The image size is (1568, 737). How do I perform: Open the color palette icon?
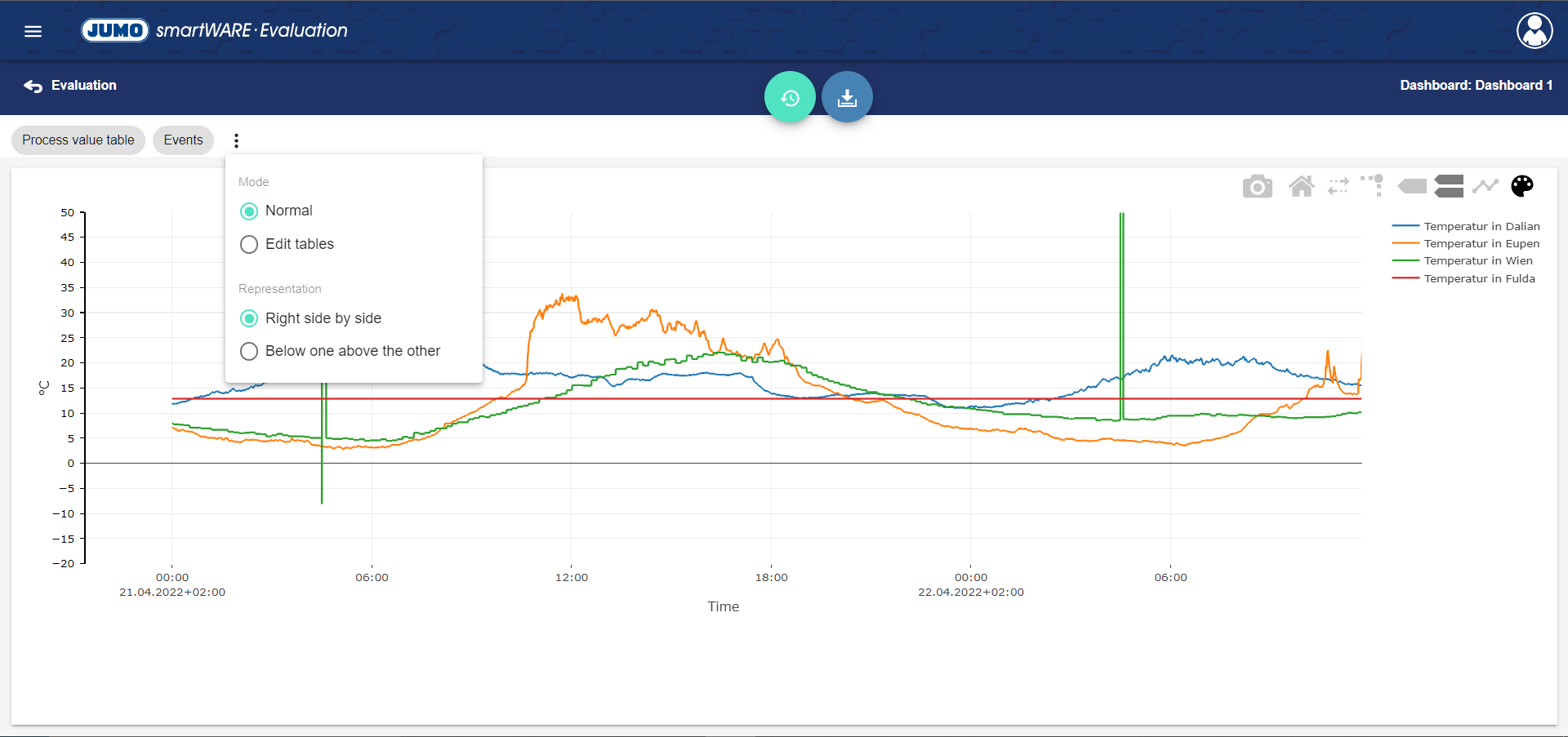pyautogui.click(x=1521, y=186)
